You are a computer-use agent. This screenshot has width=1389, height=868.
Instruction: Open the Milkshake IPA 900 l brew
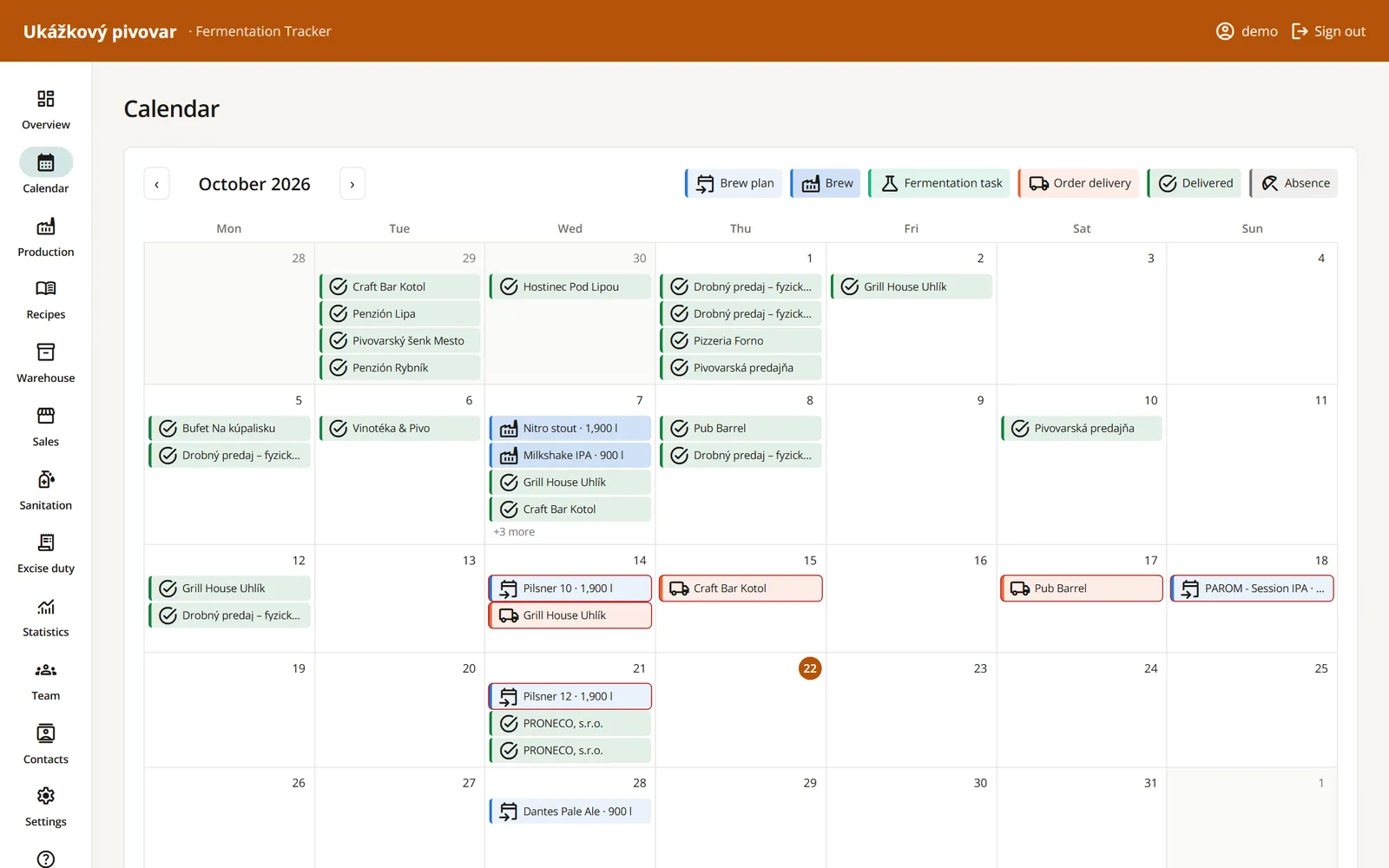pyautogui.click(x=570, y=455)
